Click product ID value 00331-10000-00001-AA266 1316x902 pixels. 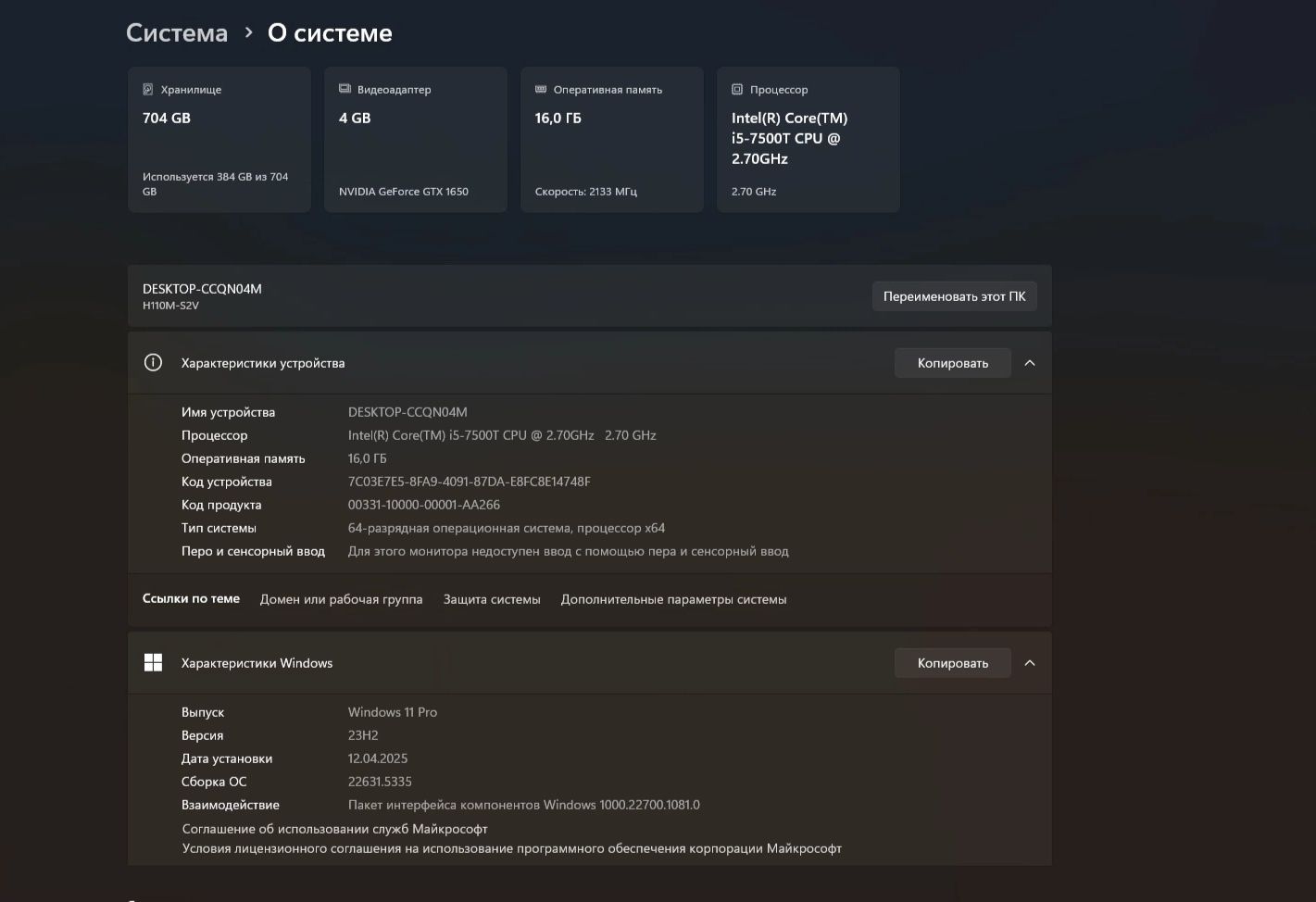click(424, 505)
